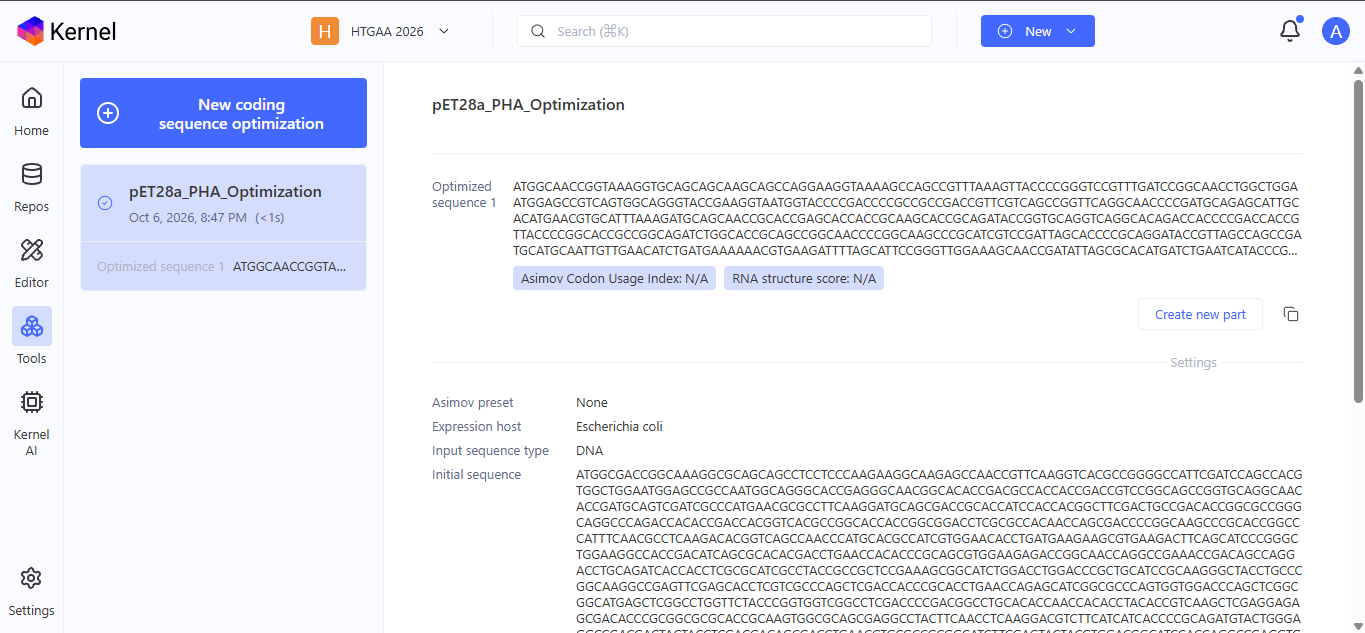The width and height of the screenshot is (1365, 633).
Task: Click the Oct 6, 2026 timestamp
Action: pos(188,218)
